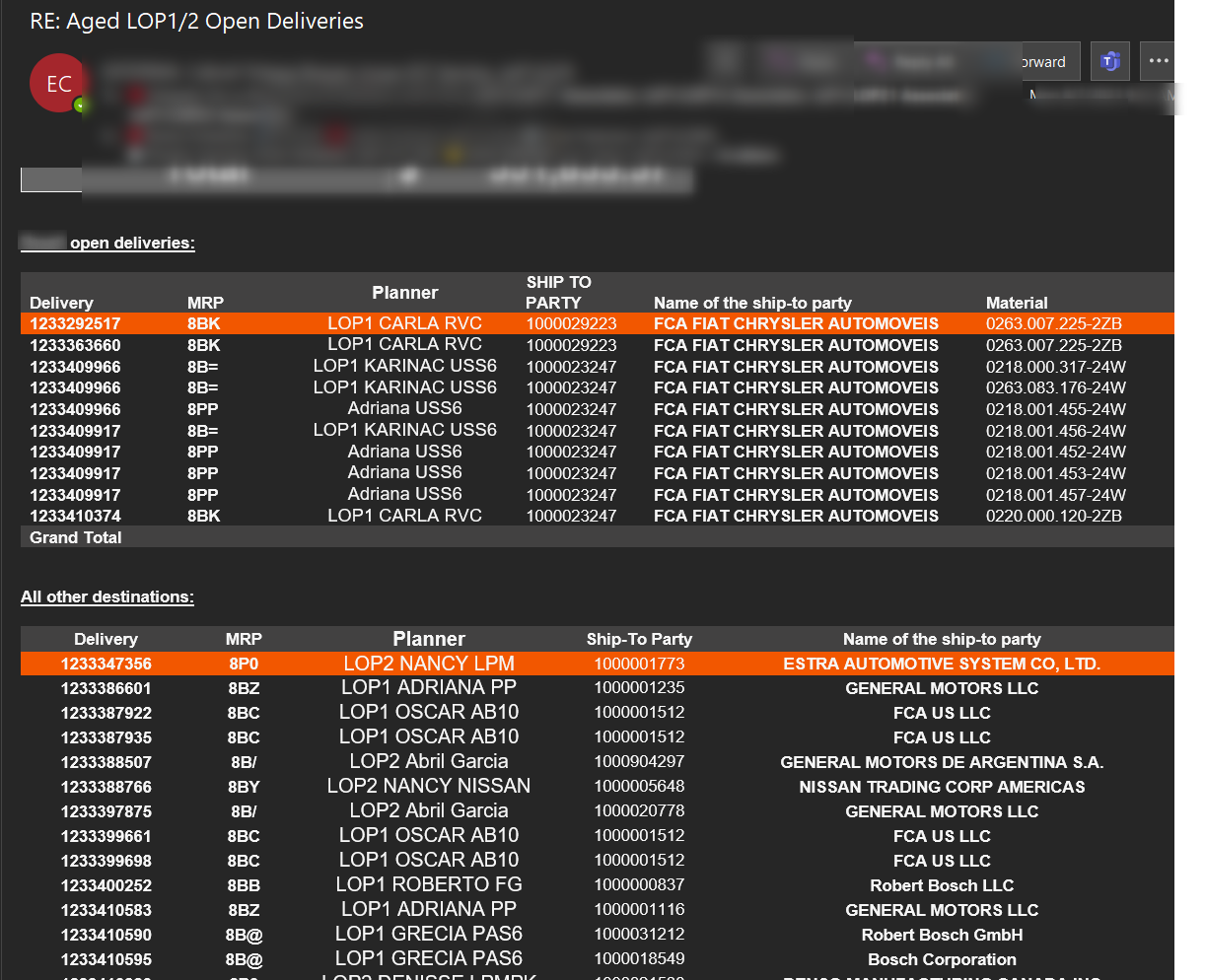1205x980 pixels.
Task: Click ESTRA AUTOMOTIVE SYSTEM CO, LTD.
Action: tap(942, 664)
